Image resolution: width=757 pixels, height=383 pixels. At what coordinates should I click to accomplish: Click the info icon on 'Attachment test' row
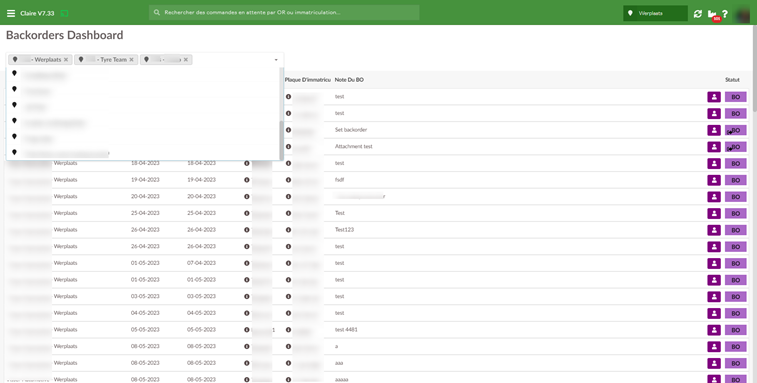tap(288, 146)
